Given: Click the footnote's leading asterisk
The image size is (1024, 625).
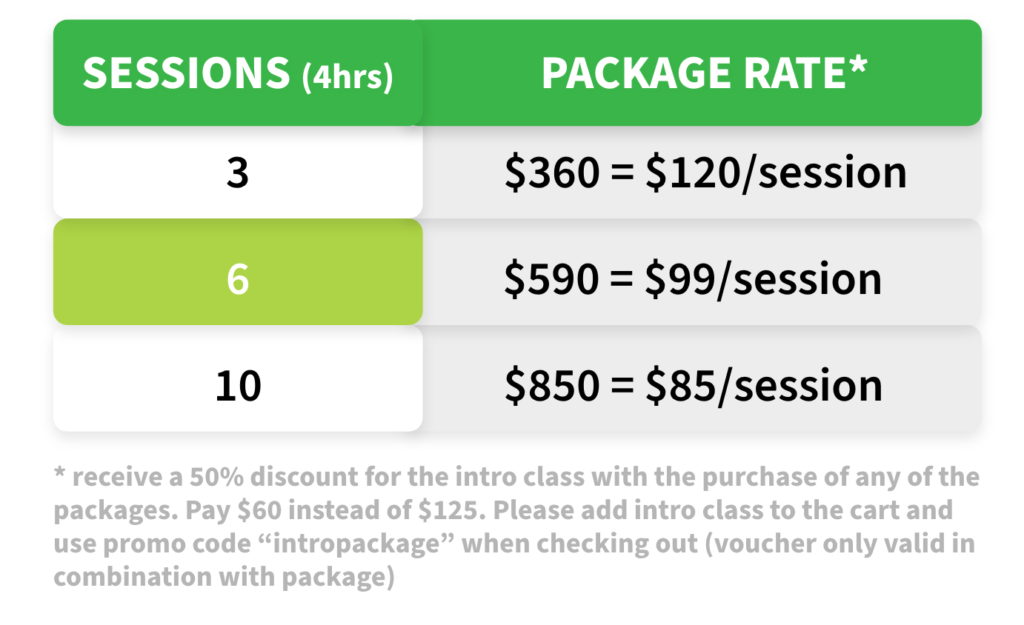Looking at the screenshot, I should pos(60,473).
